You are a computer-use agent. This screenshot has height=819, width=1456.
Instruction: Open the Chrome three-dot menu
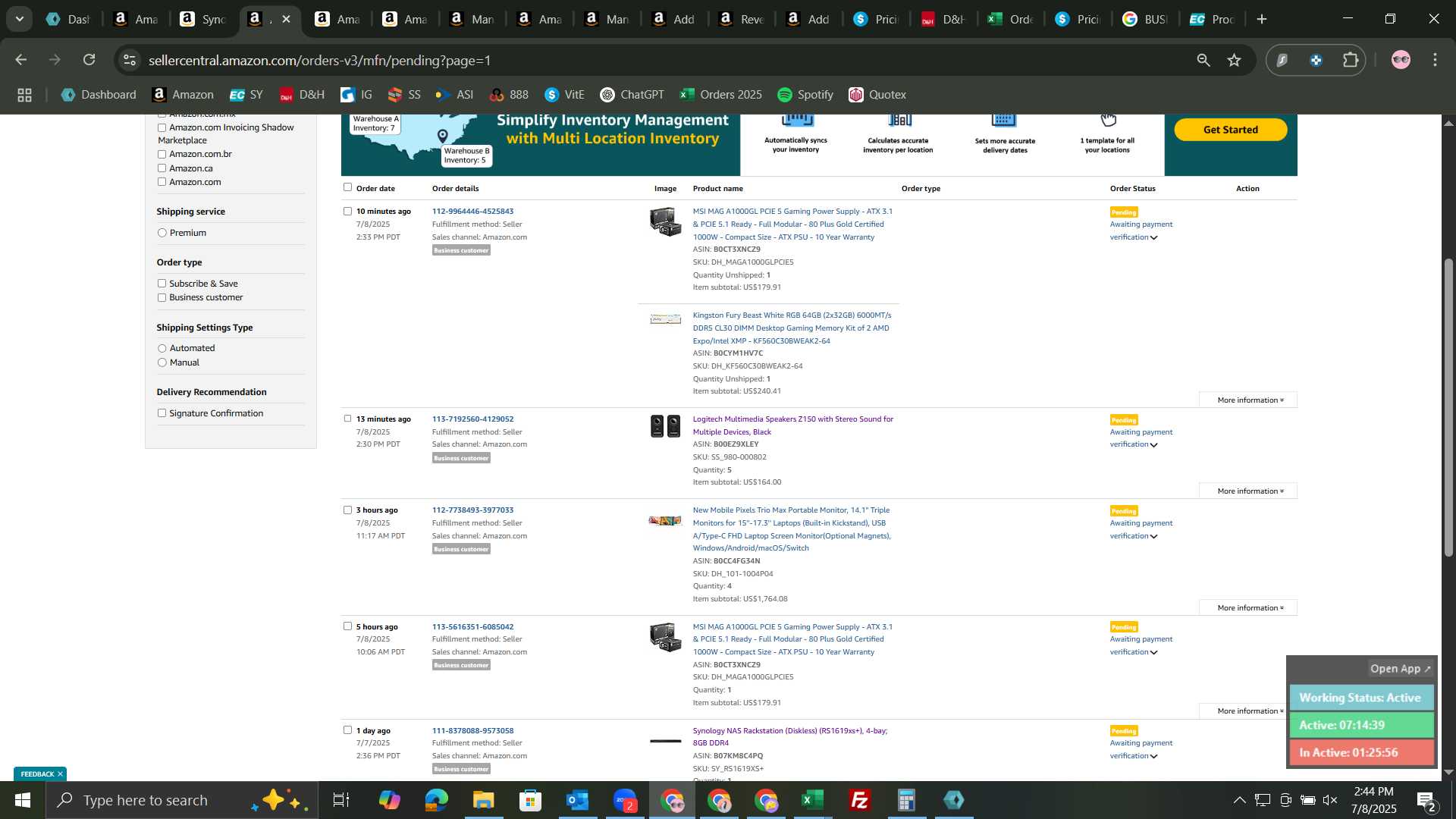click(x=1435, y=60)
